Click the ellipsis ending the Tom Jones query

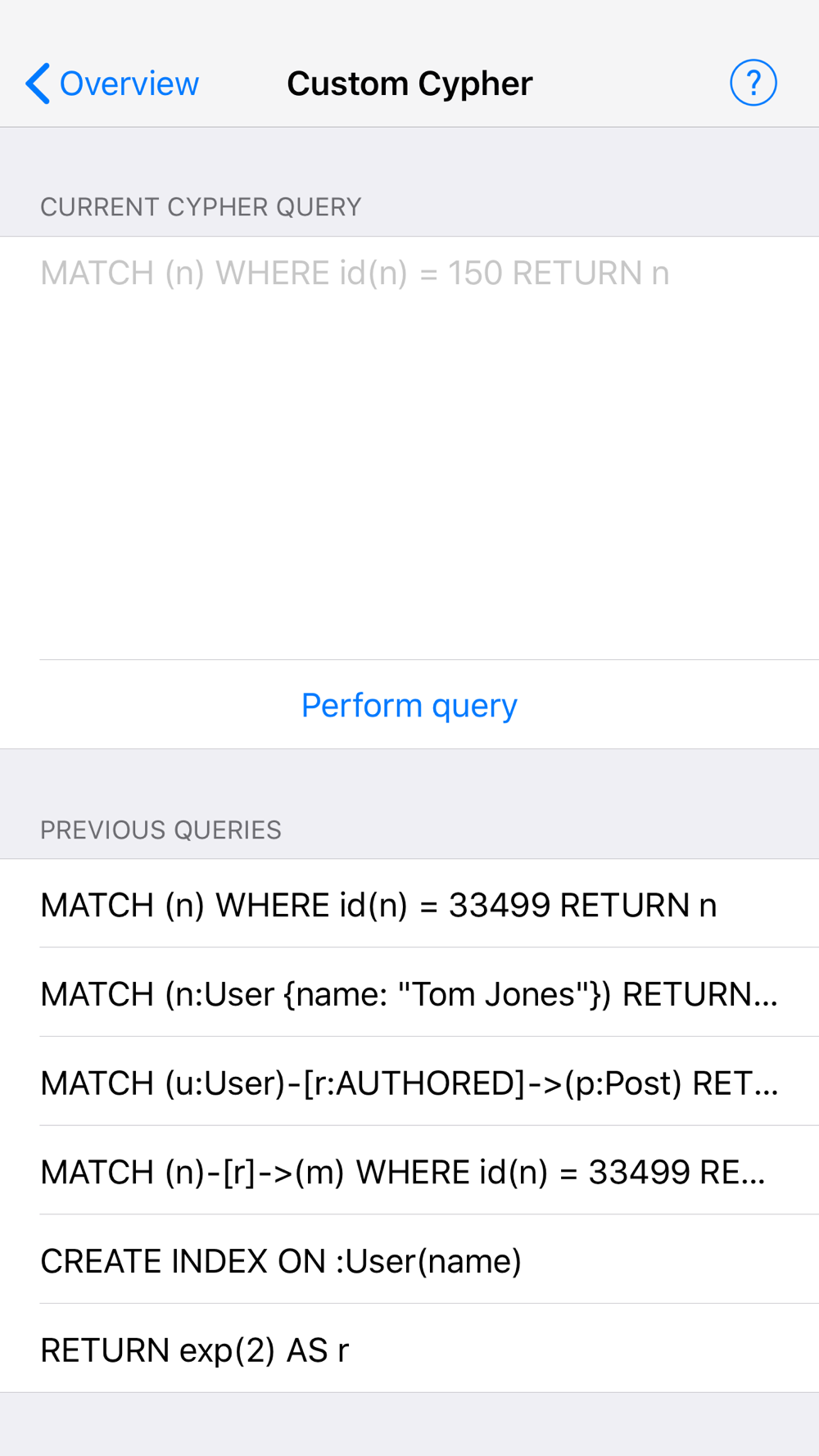[765, 994]
